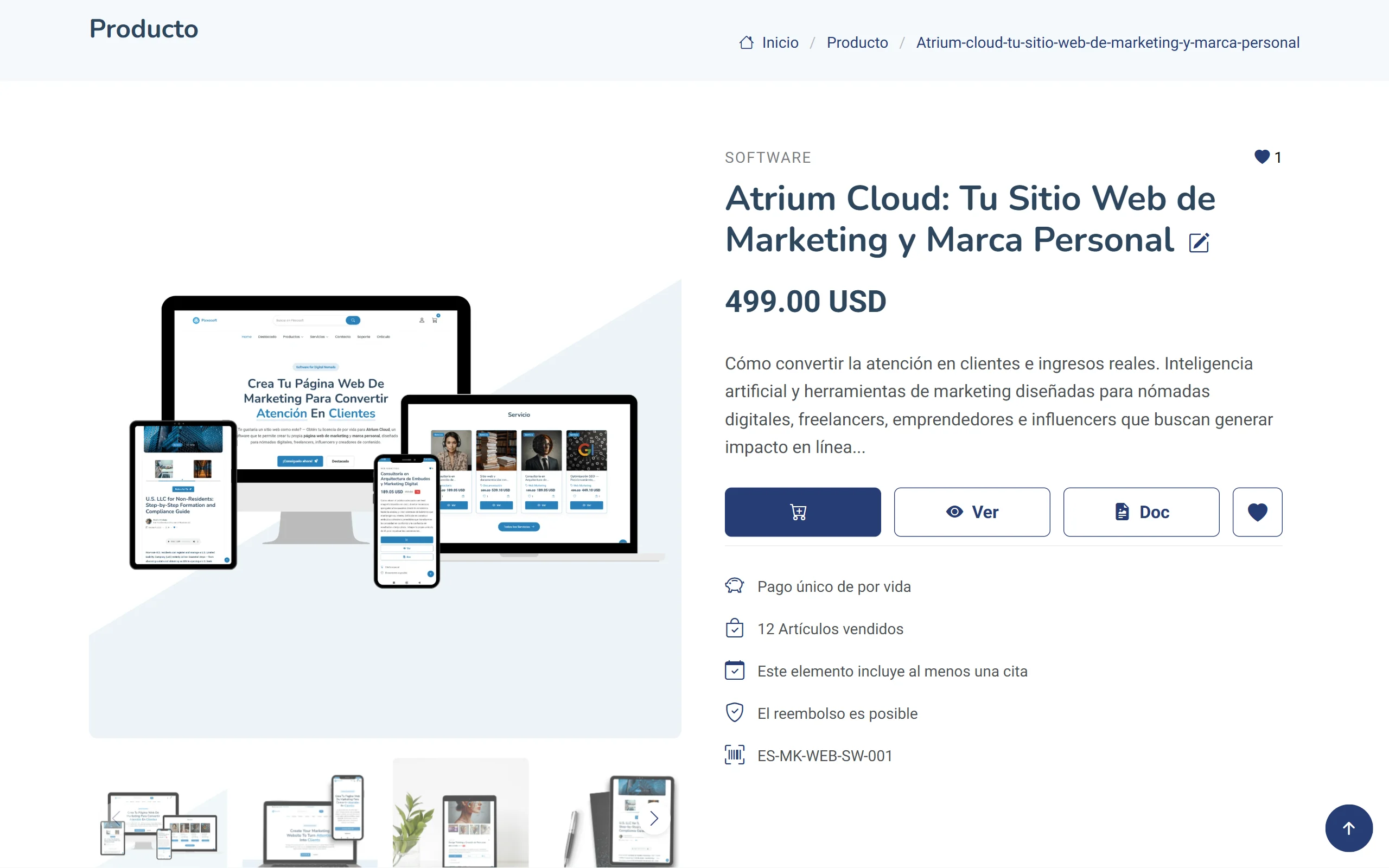Click the calendar appointment icon
The width and height of the screenshot is (1389, 868).
pyautogui.click(x=735, y=671)
